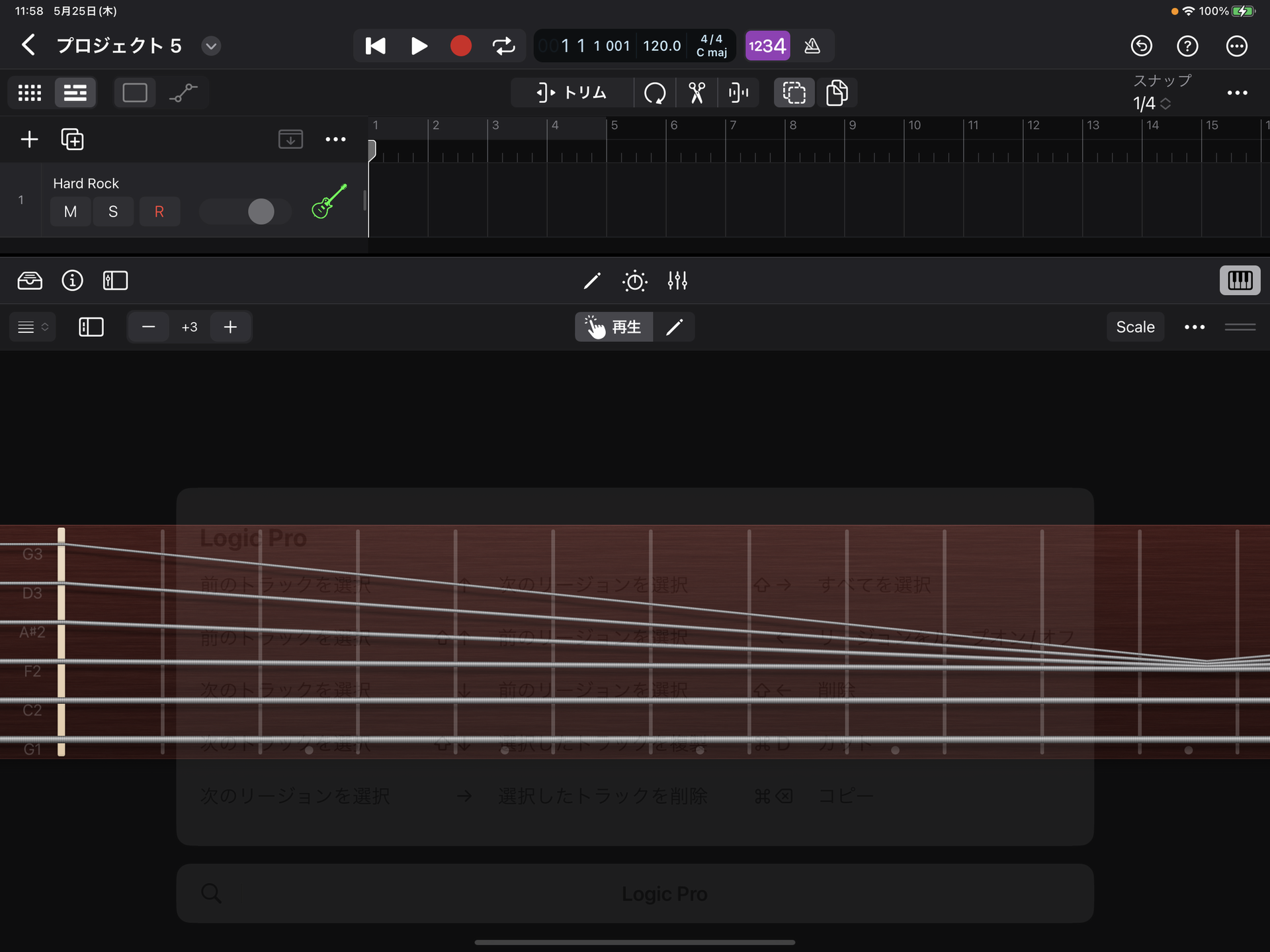Open the top-right more options circle menu
This screenshot has height=952, width=1270.
pos(1236,46)
